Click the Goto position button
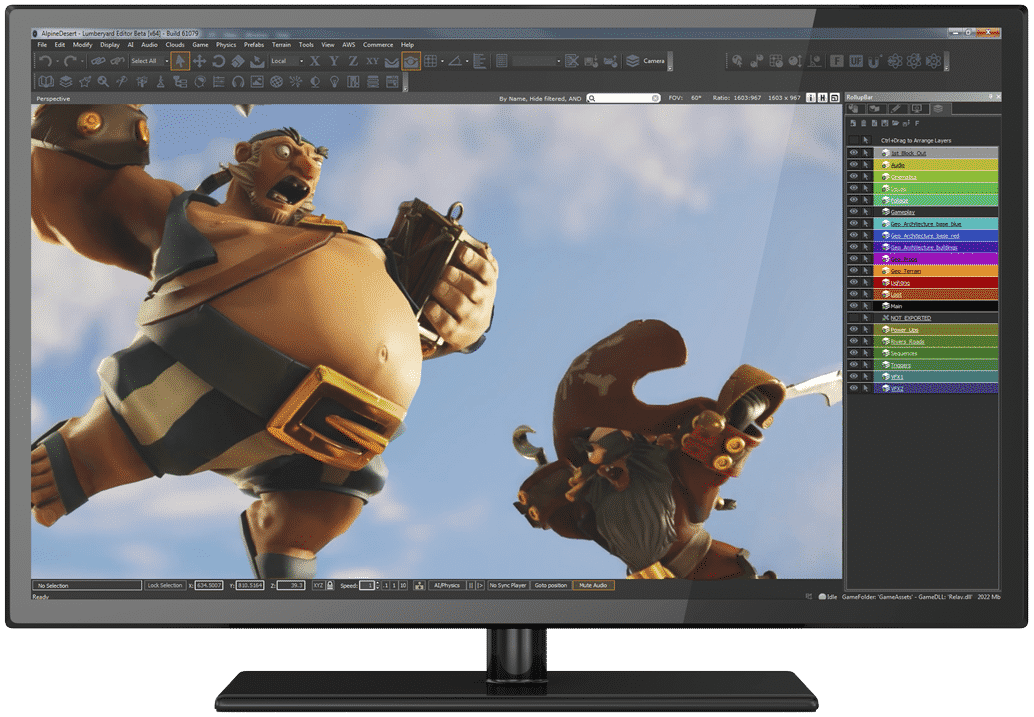Screen dimensions: 1034x717 click(x=551, y=585)
